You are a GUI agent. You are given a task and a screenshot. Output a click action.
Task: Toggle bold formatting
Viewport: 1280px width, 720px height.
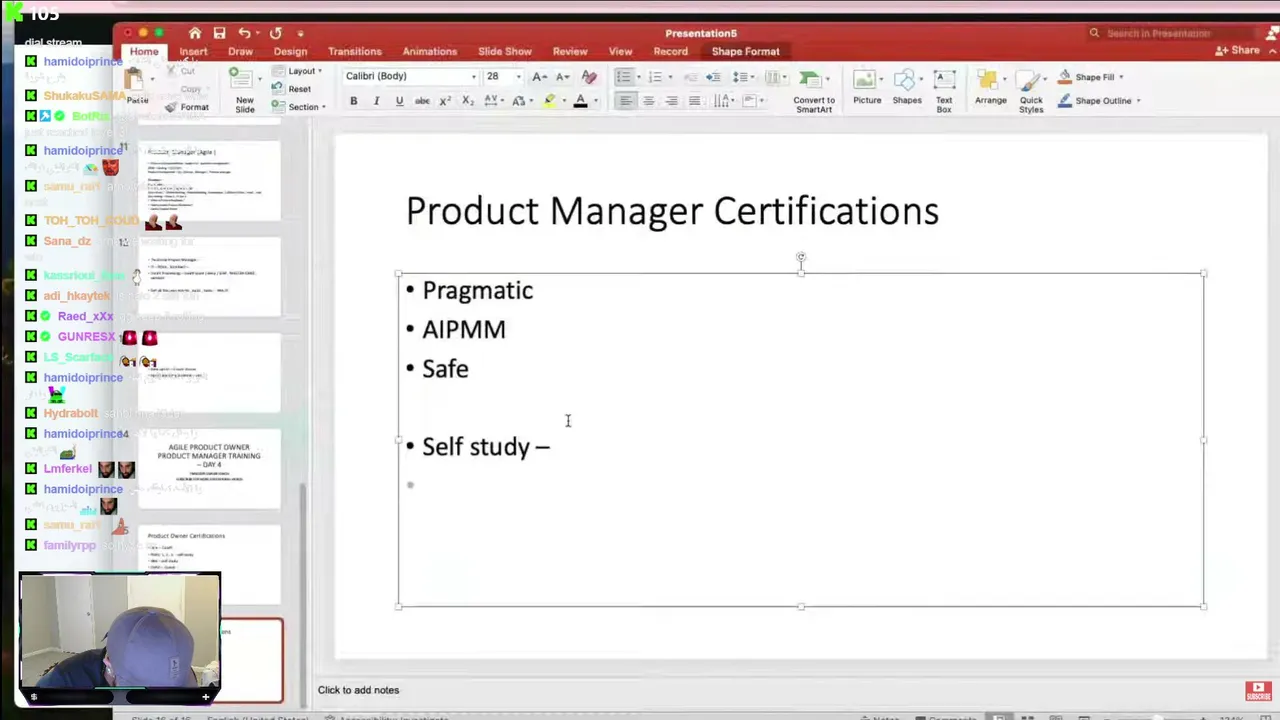[353, 101]
